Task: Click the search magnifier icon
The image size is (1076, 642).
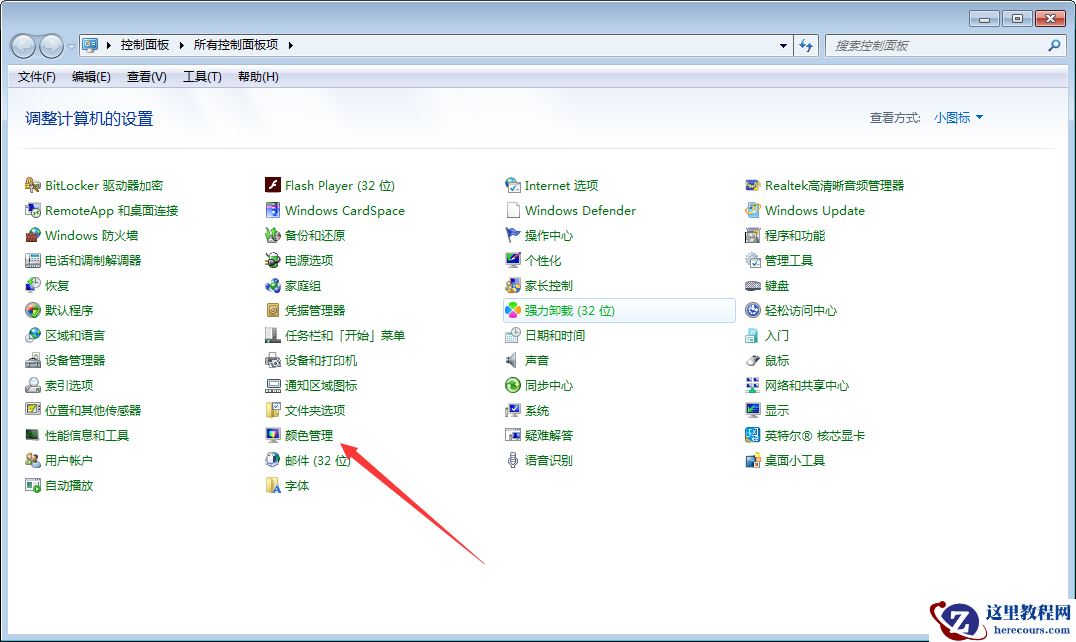Action: pyautogui.click(x=1054, y=46)
